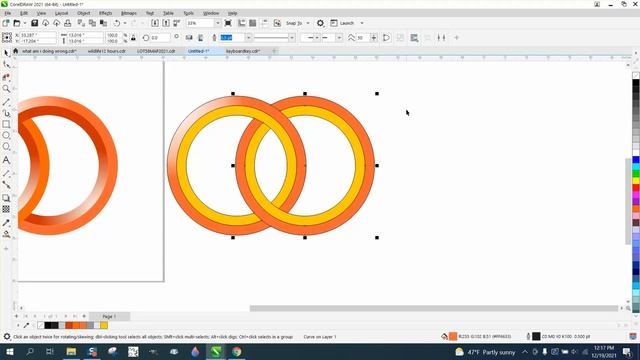Open Chrome from the taskbar
Image resolution: width=640 pixels, height=360 pixels.
pyautogui.click(x=236, y=352)
